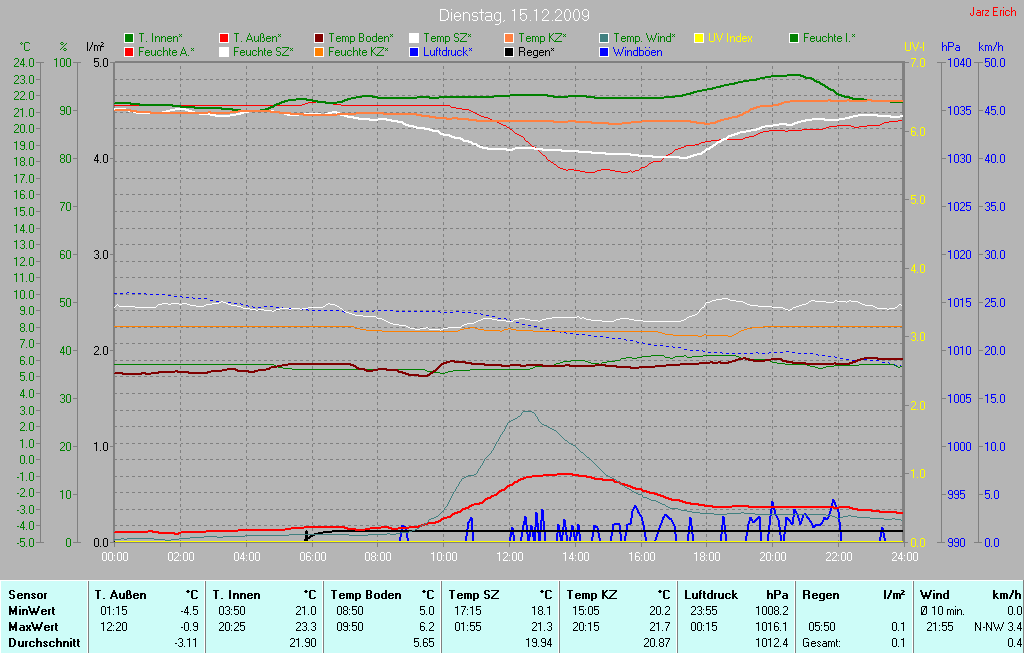Click the 'Luftdruck' table column header
Viewport: 1024px width, 653px height.
click(711, 595)
